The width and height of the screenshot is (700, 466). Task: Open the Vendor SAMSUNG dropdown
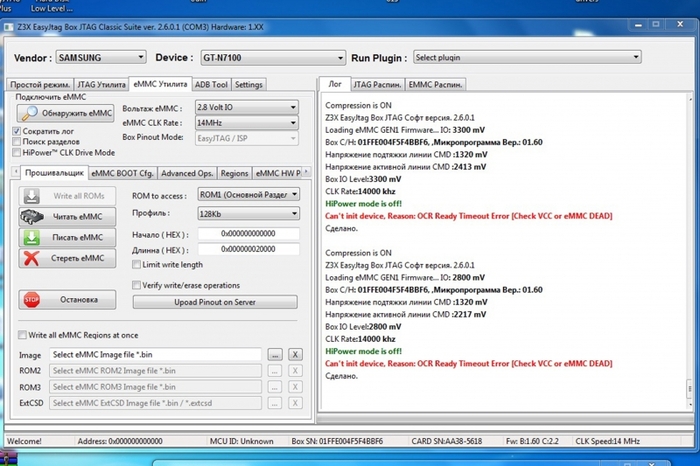pos(98,58)
